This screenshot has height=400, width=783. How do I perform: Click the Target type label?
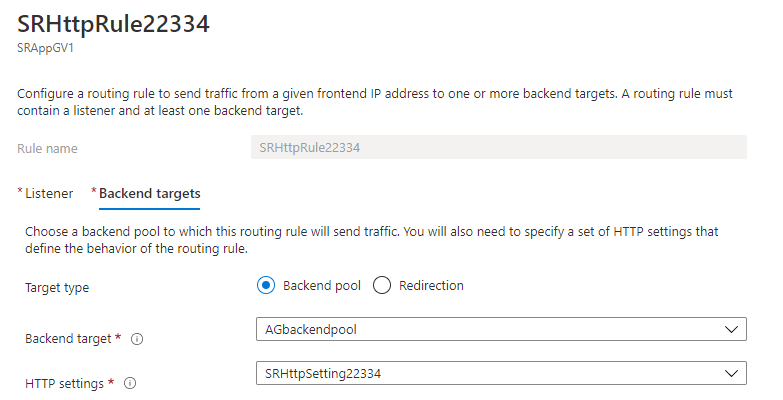coord(57,287)
